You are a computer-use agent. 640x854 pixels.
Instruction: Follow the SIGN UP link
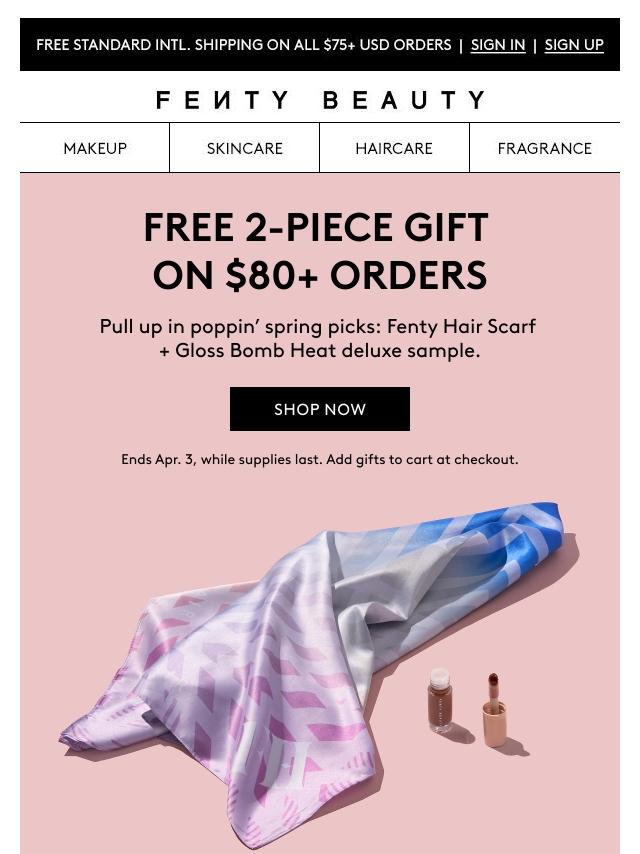pos(574,45)
